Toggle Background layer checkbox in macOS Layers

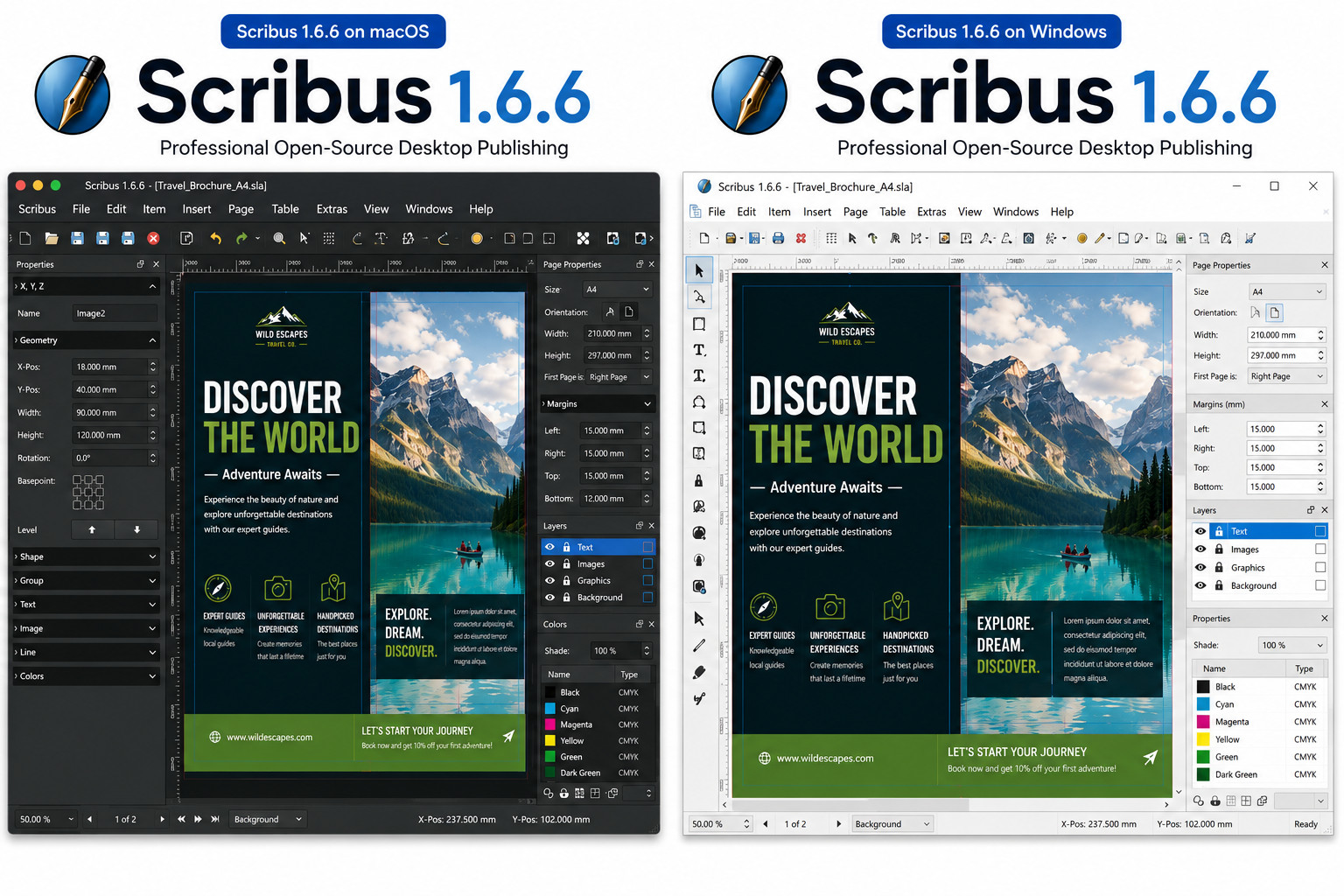coord(647,597)
